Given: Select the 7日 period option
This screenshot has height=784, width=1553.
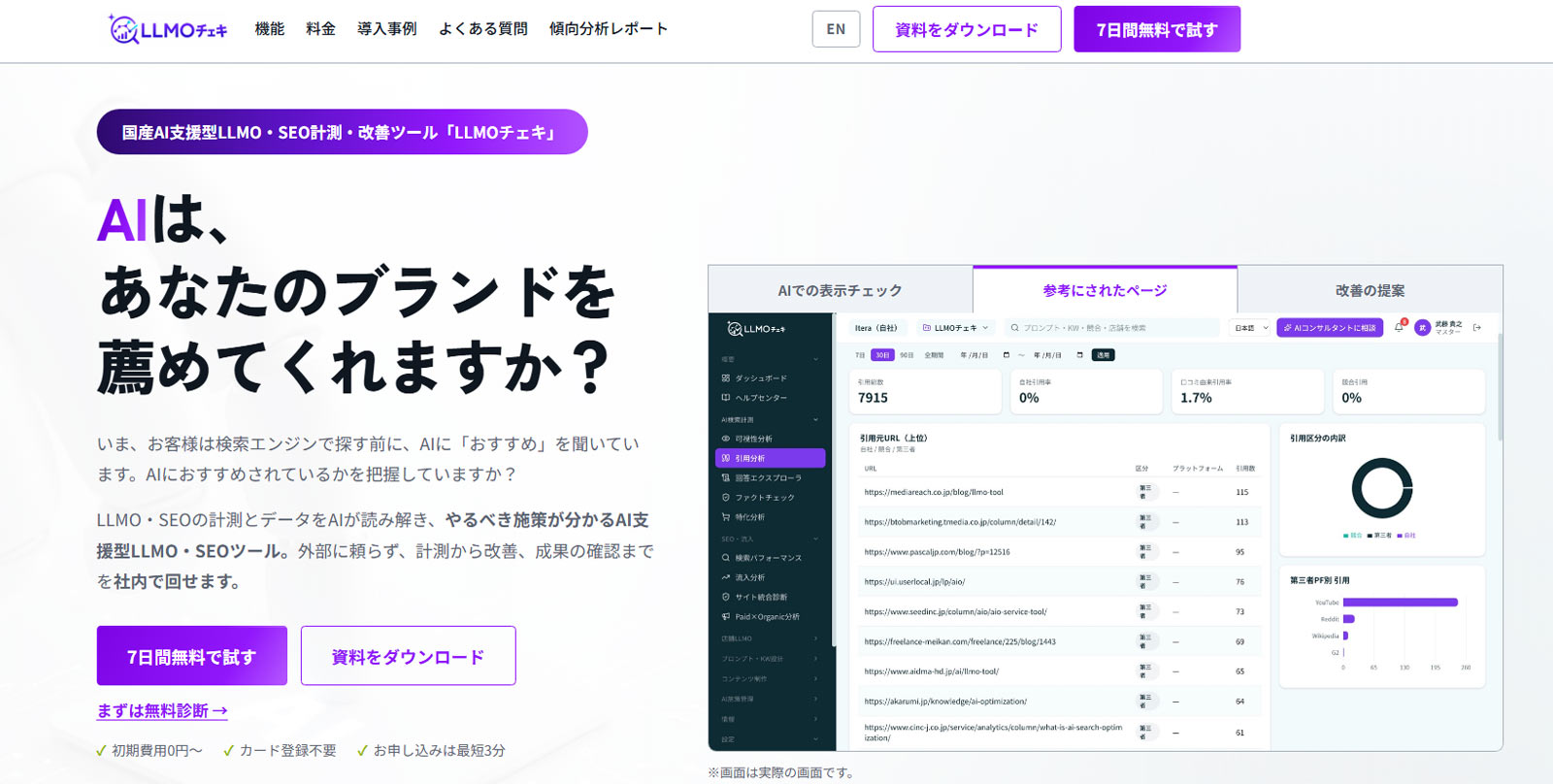Looking at the screenshot, I should coord(860,355).
